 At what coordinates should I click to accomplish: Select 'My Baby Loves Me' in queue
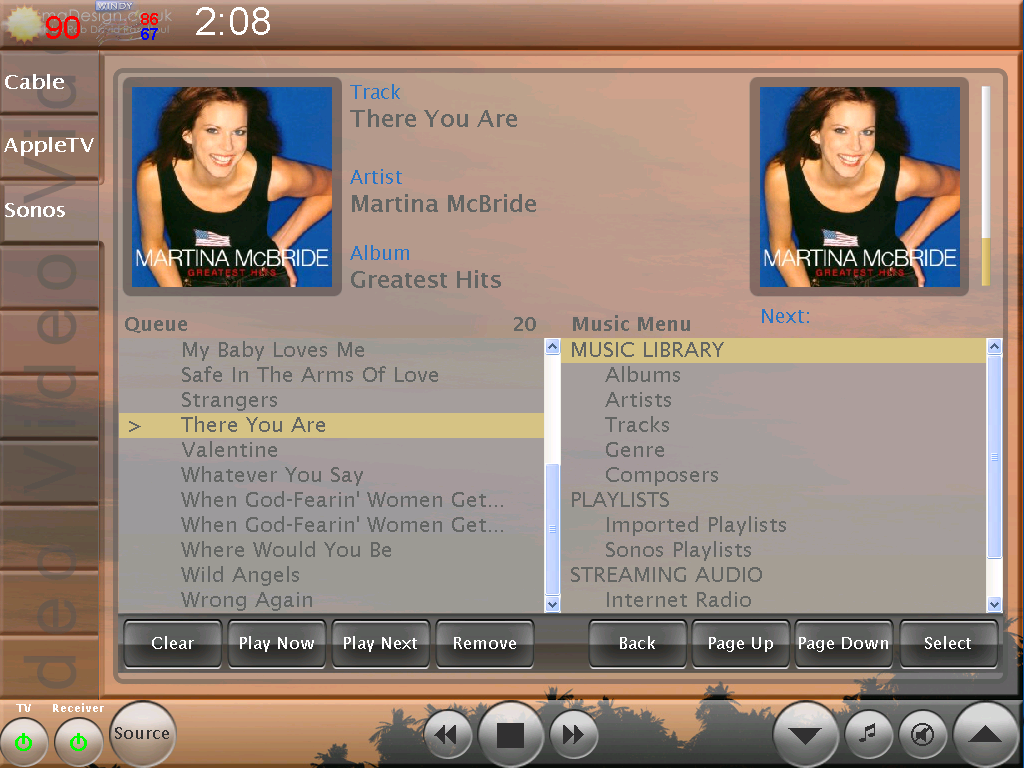pyautogui.click(x=331, y=350)
